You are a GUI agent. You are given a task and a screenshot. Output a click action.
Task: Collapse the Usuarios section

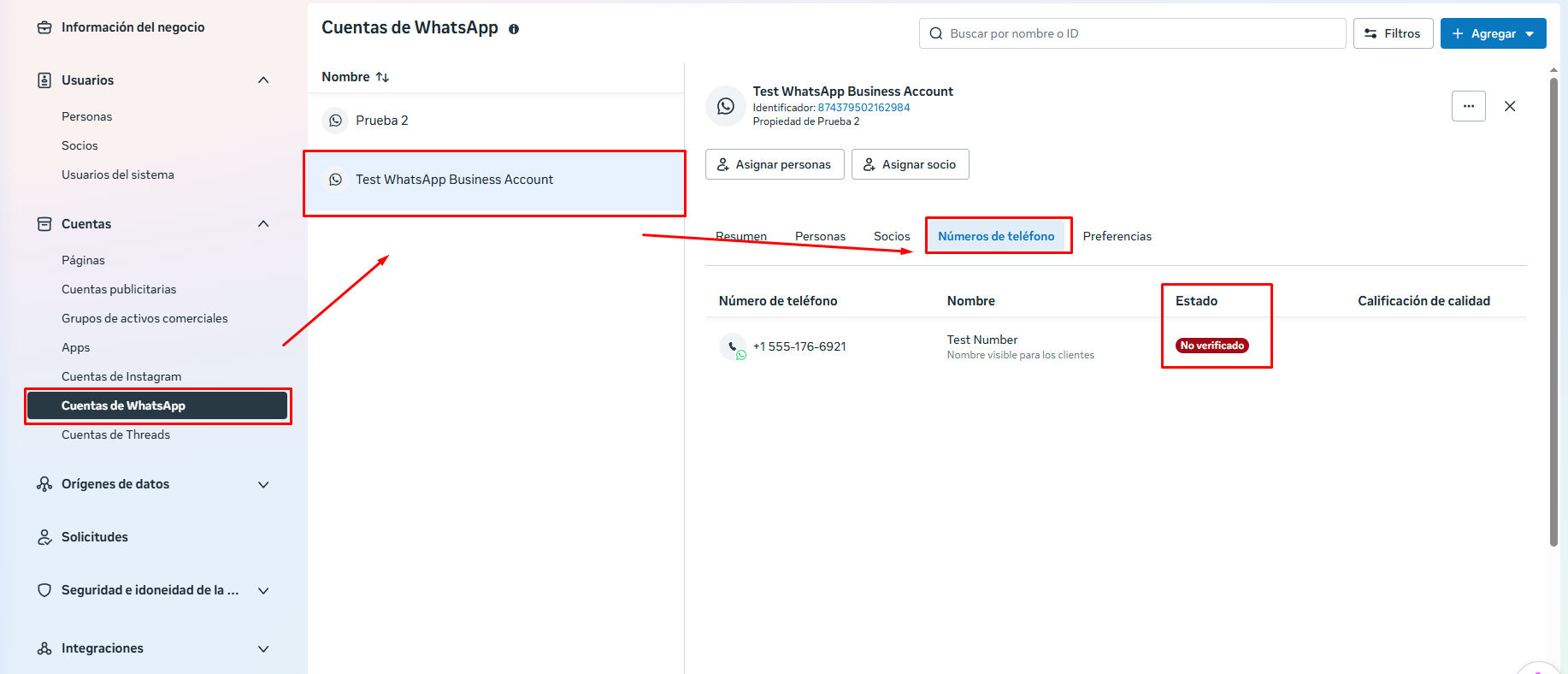click(x=263, y=80)
